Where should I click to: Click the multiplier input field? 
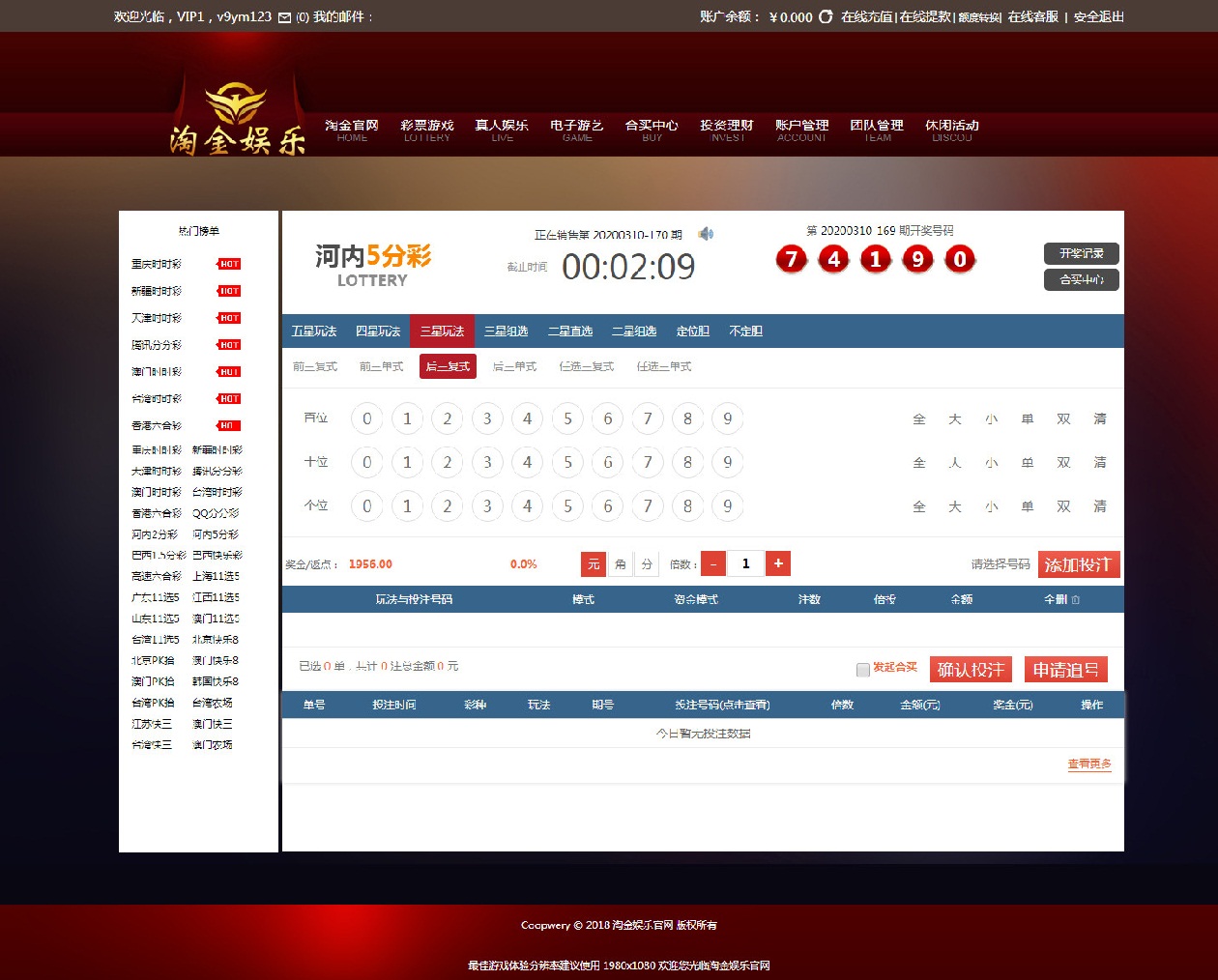click(745, 563)
